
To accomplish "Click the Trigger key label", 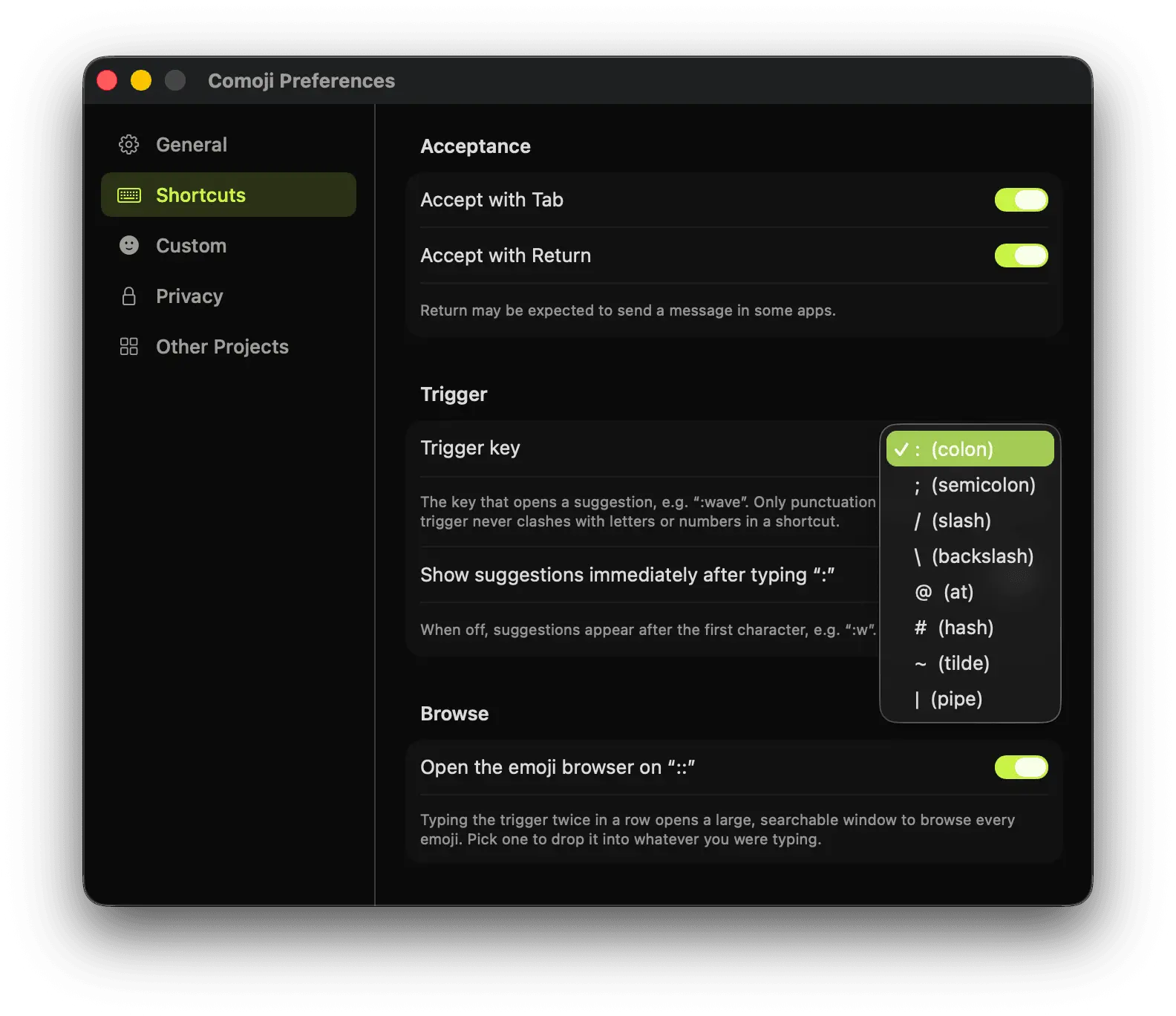I will [470, 448].
